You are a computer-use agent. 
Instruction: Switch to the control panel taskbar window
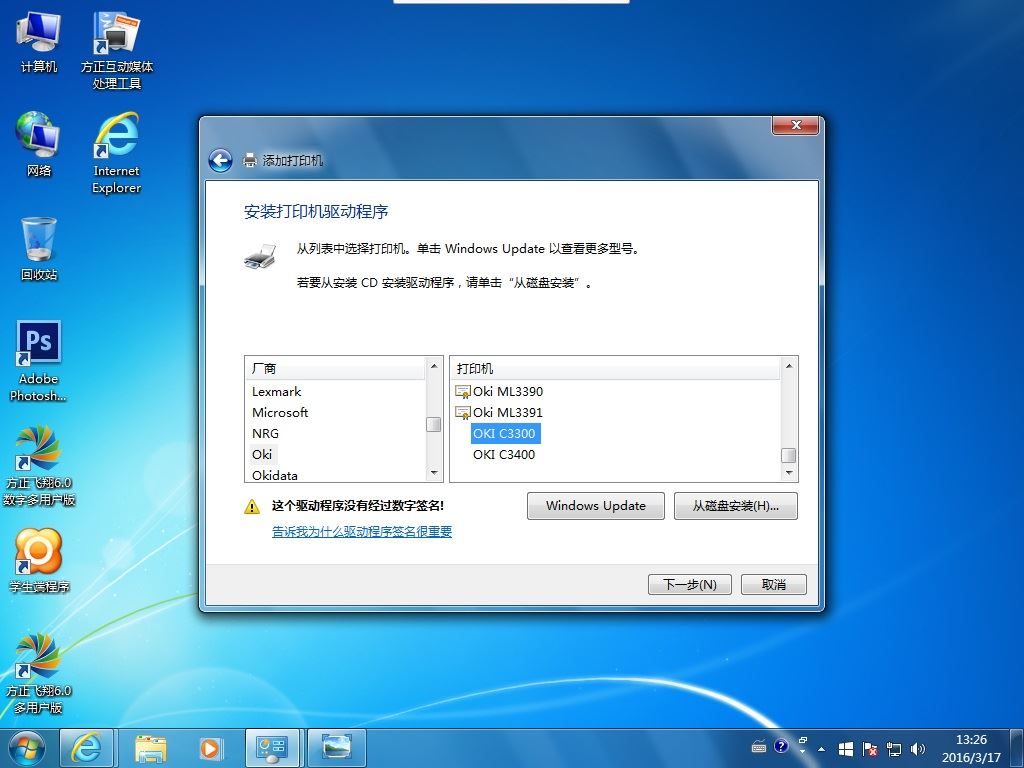click(x=272, y=748)
